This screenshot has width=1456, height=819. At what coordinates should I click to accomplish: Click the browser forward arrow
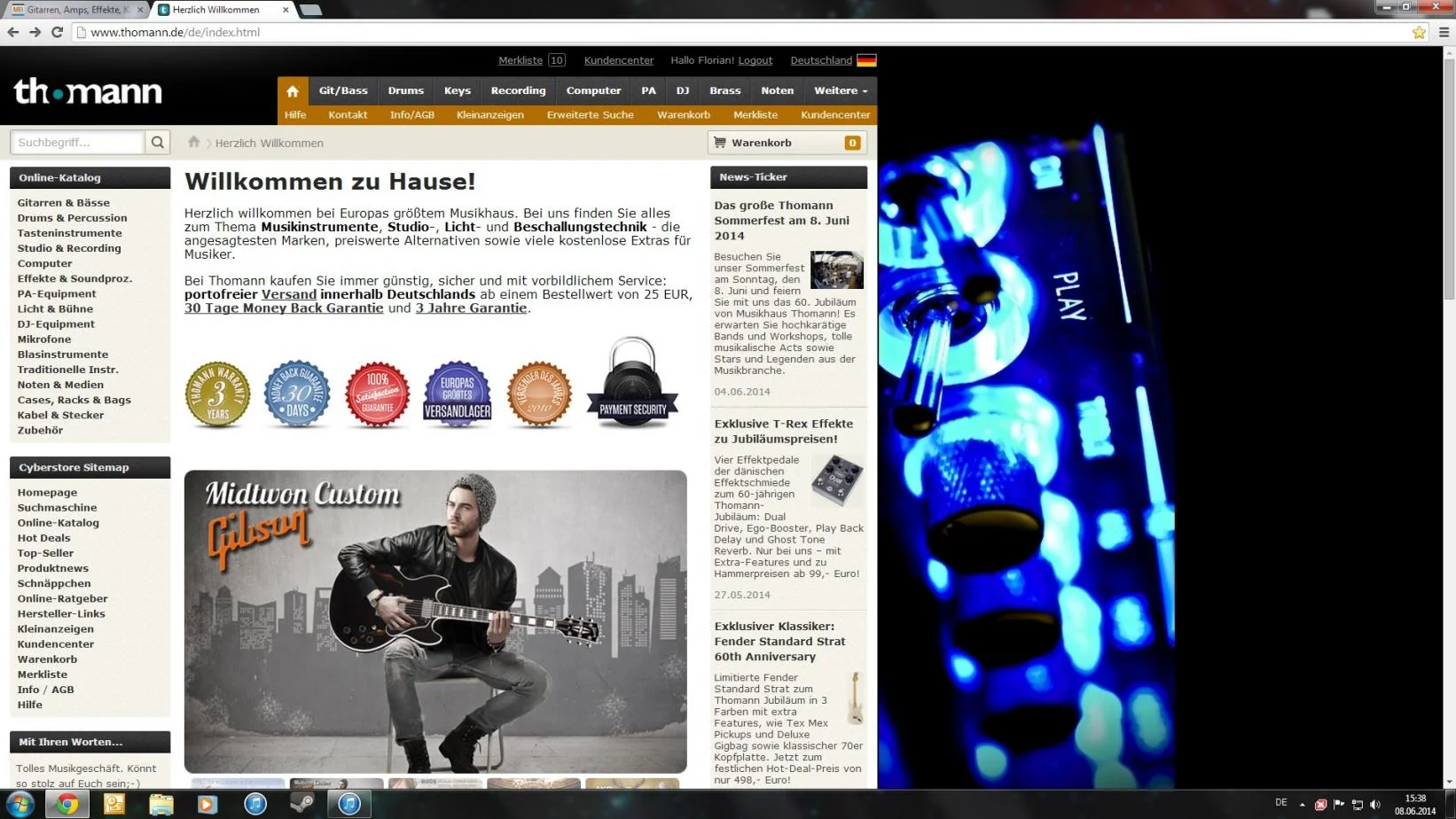(35, 32)
